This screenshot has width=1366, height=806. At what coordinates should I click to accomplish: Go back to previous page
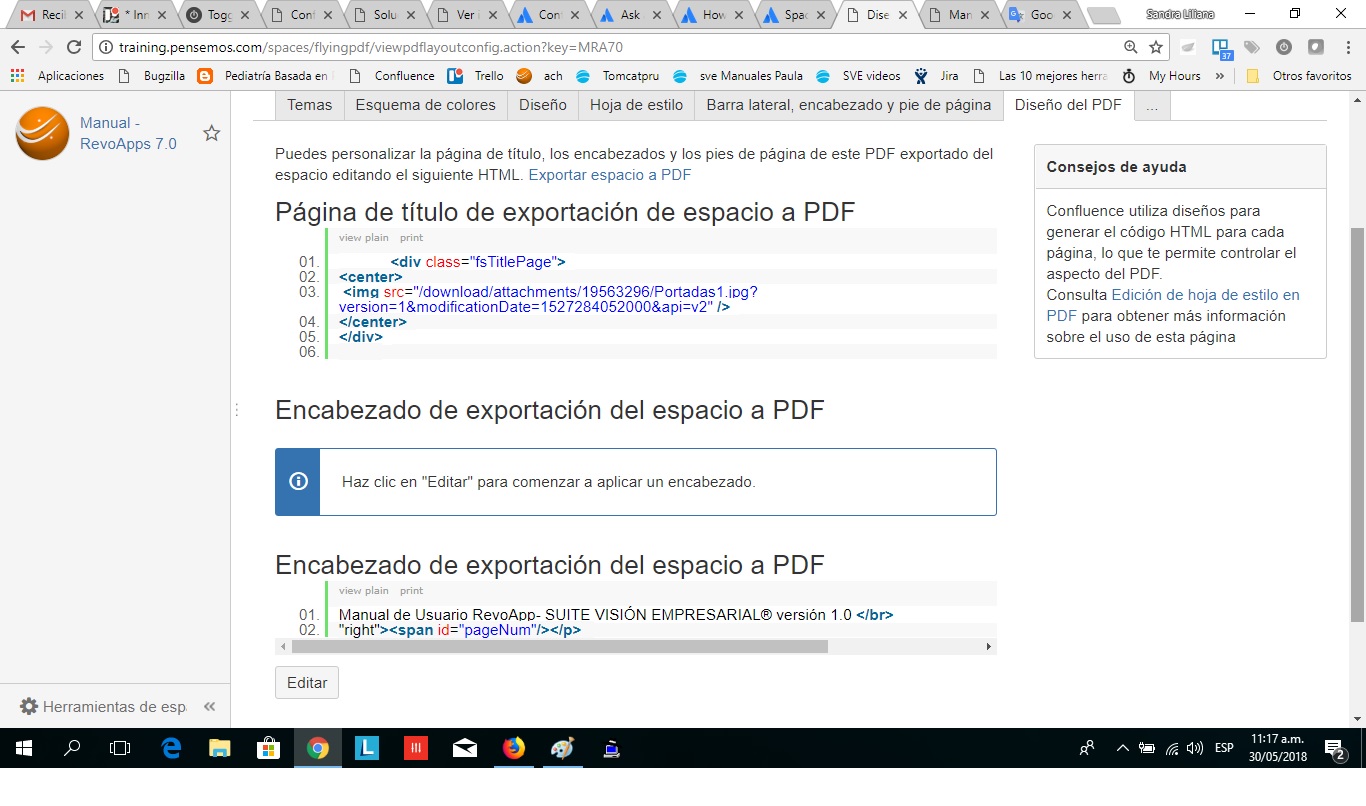pyautogui.click(x=17, y=47)
